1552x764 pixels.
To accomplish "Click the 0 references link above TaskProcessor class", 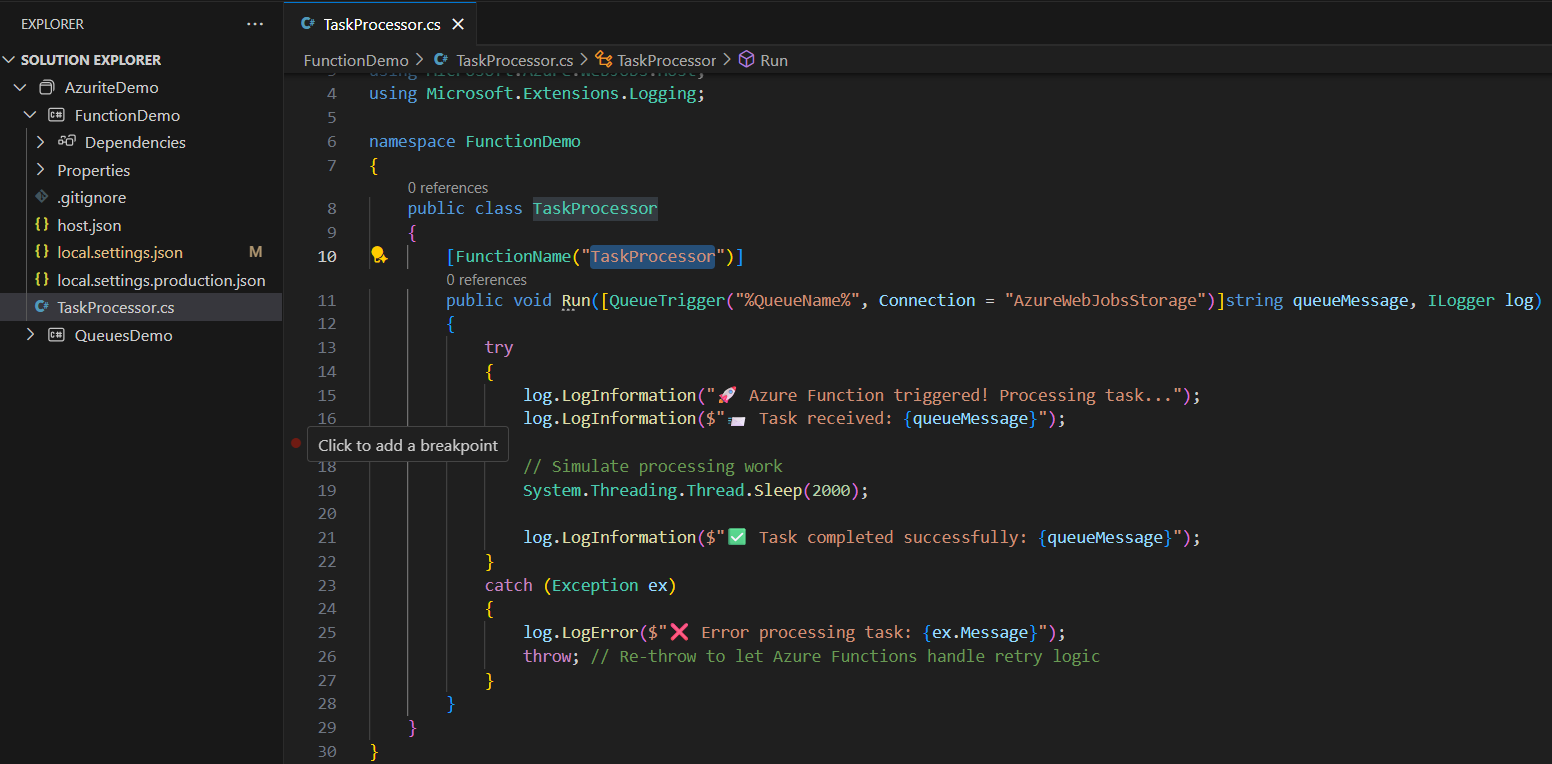I will [447, 187].
